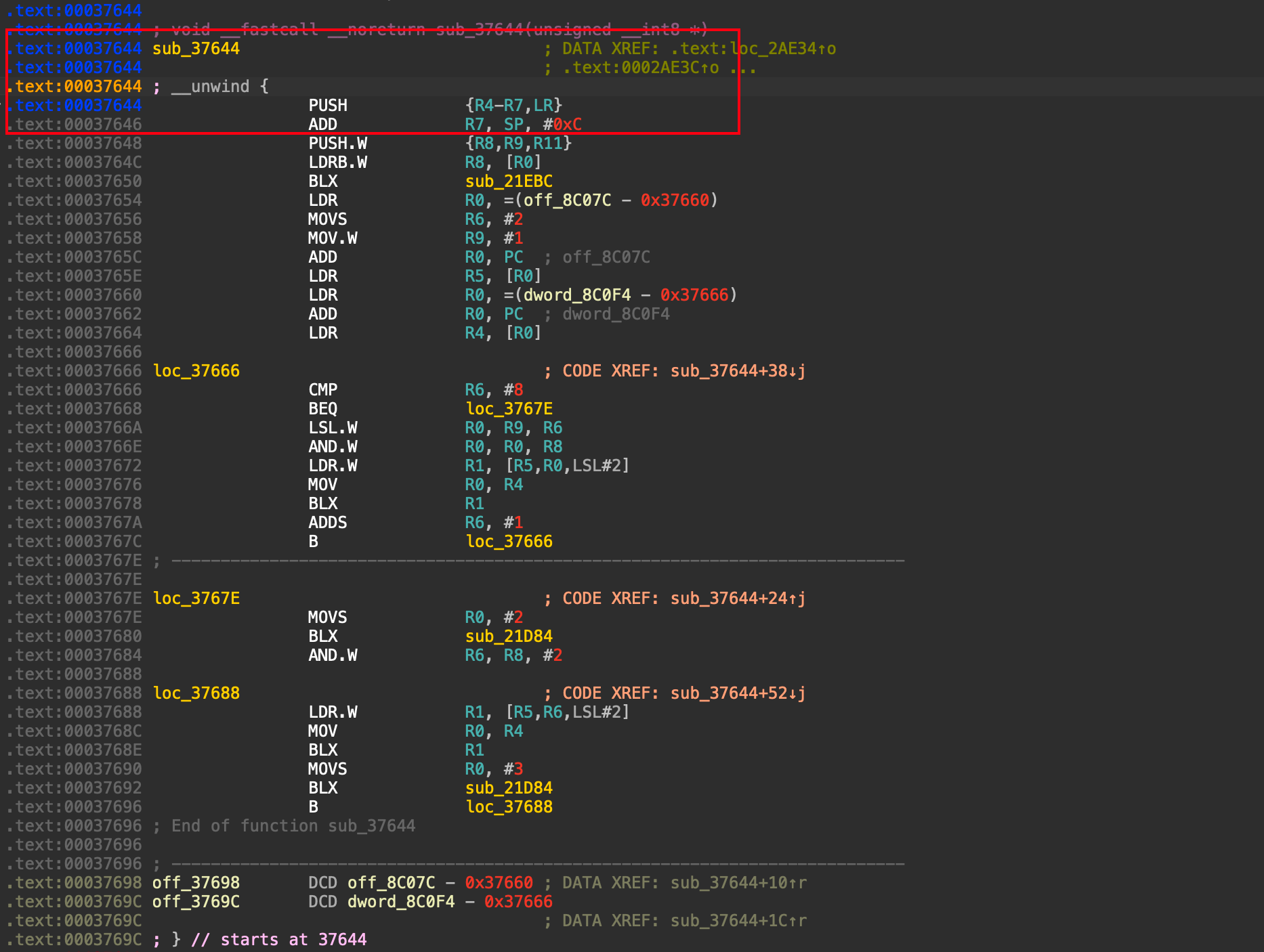This screenshot has width=1264, height=952.
Task: Click the sub_21EBC call target
Action: tap(509, 181)
